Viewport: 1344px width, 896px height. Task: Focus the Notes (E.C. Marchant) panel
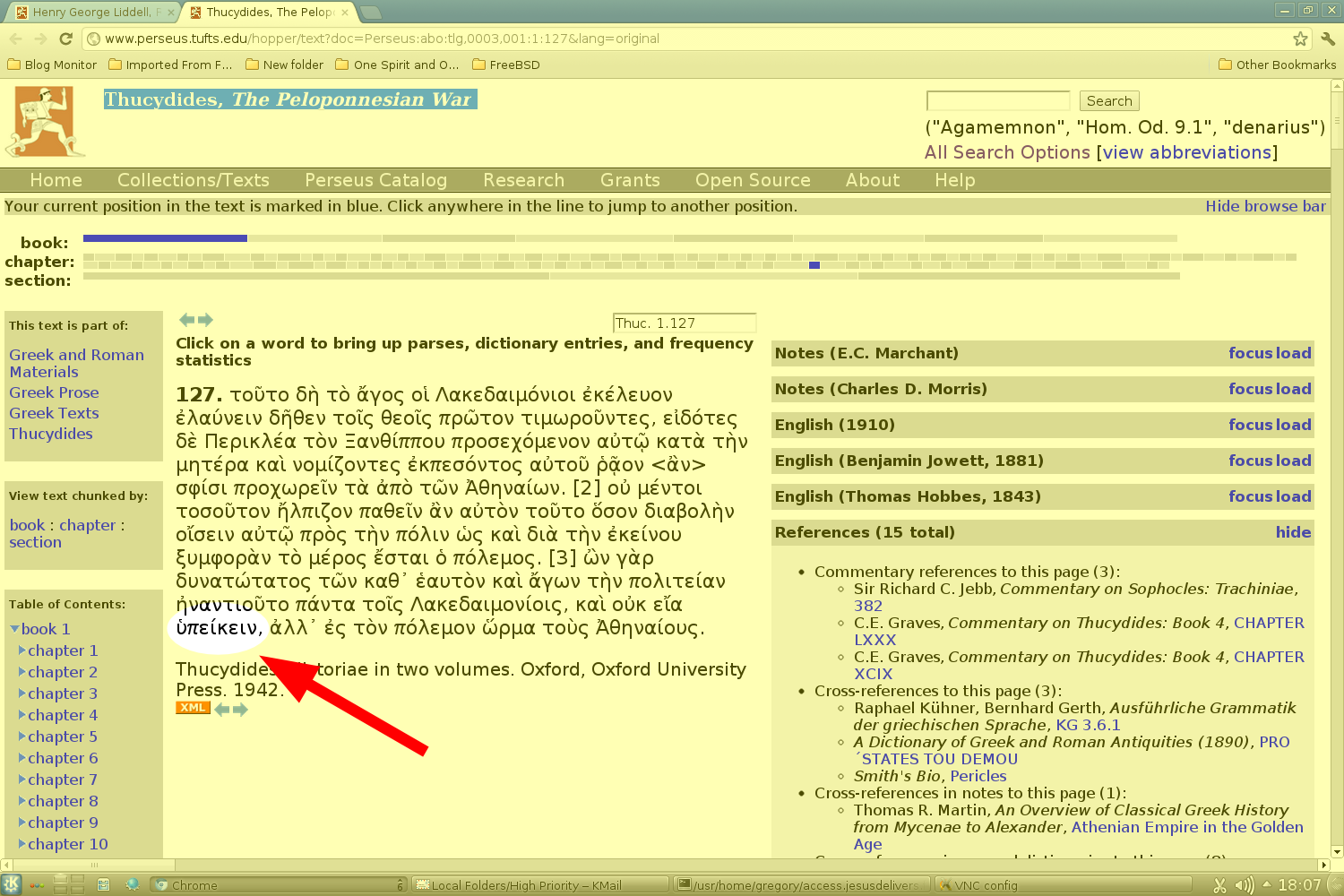coord(1251,353)
